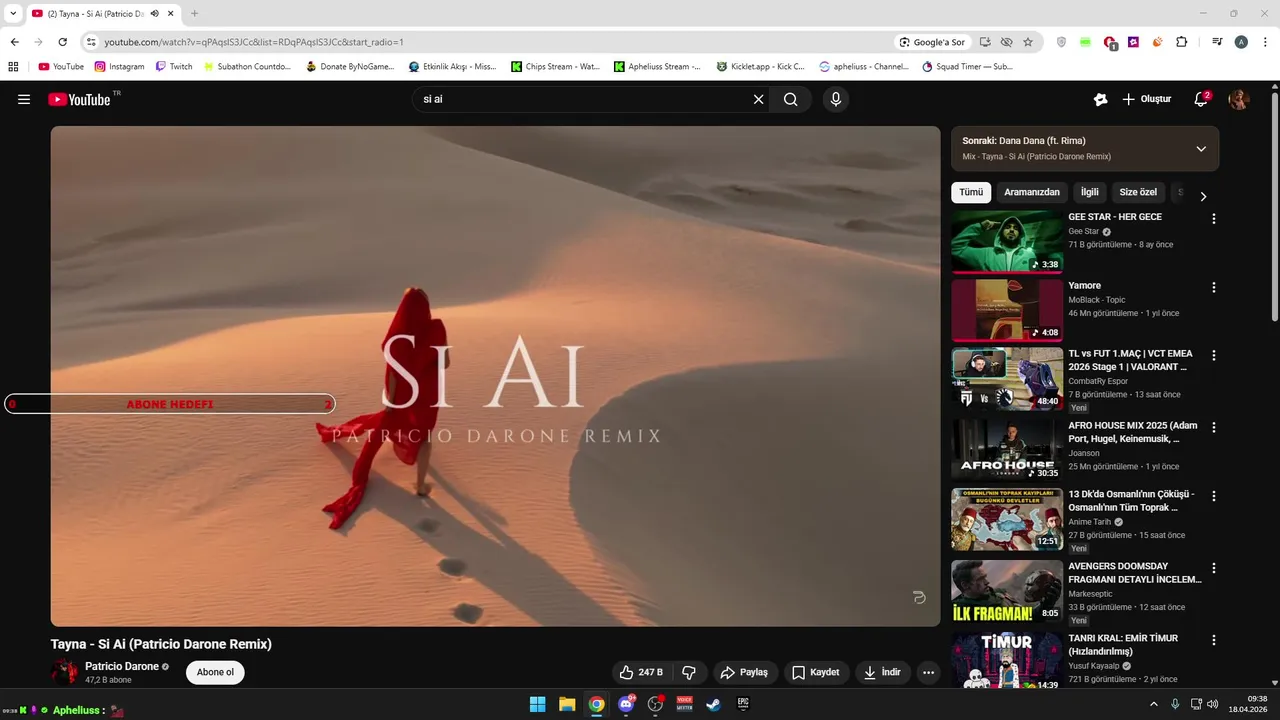Select the İlgili filter chip
The image size is (1280, 720).
1089,192
